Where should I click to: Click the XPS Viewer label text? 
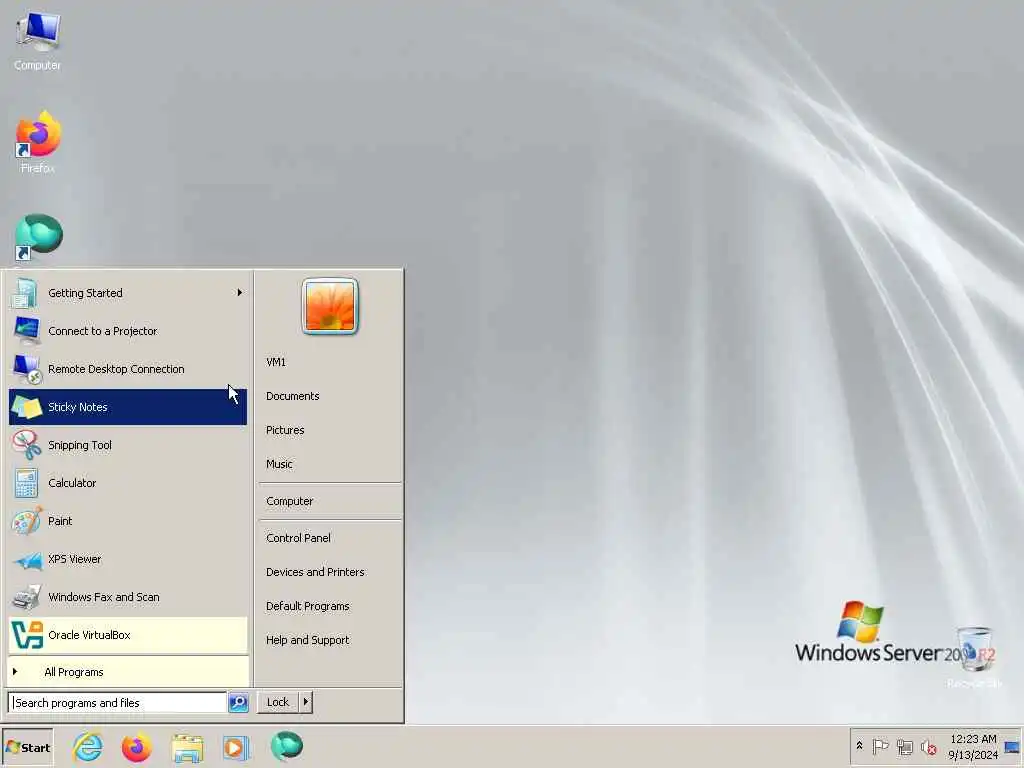74,559
